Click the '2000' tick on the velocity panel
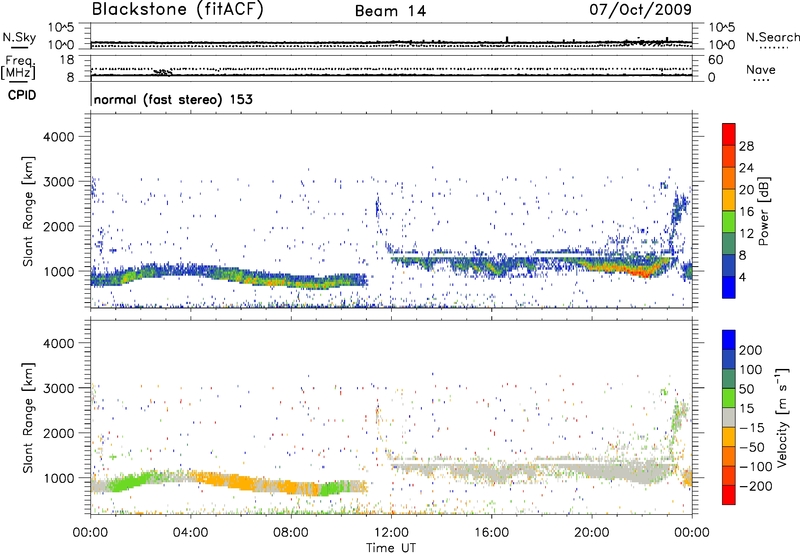This screenshot has width=800, height=554. (58, 433)
